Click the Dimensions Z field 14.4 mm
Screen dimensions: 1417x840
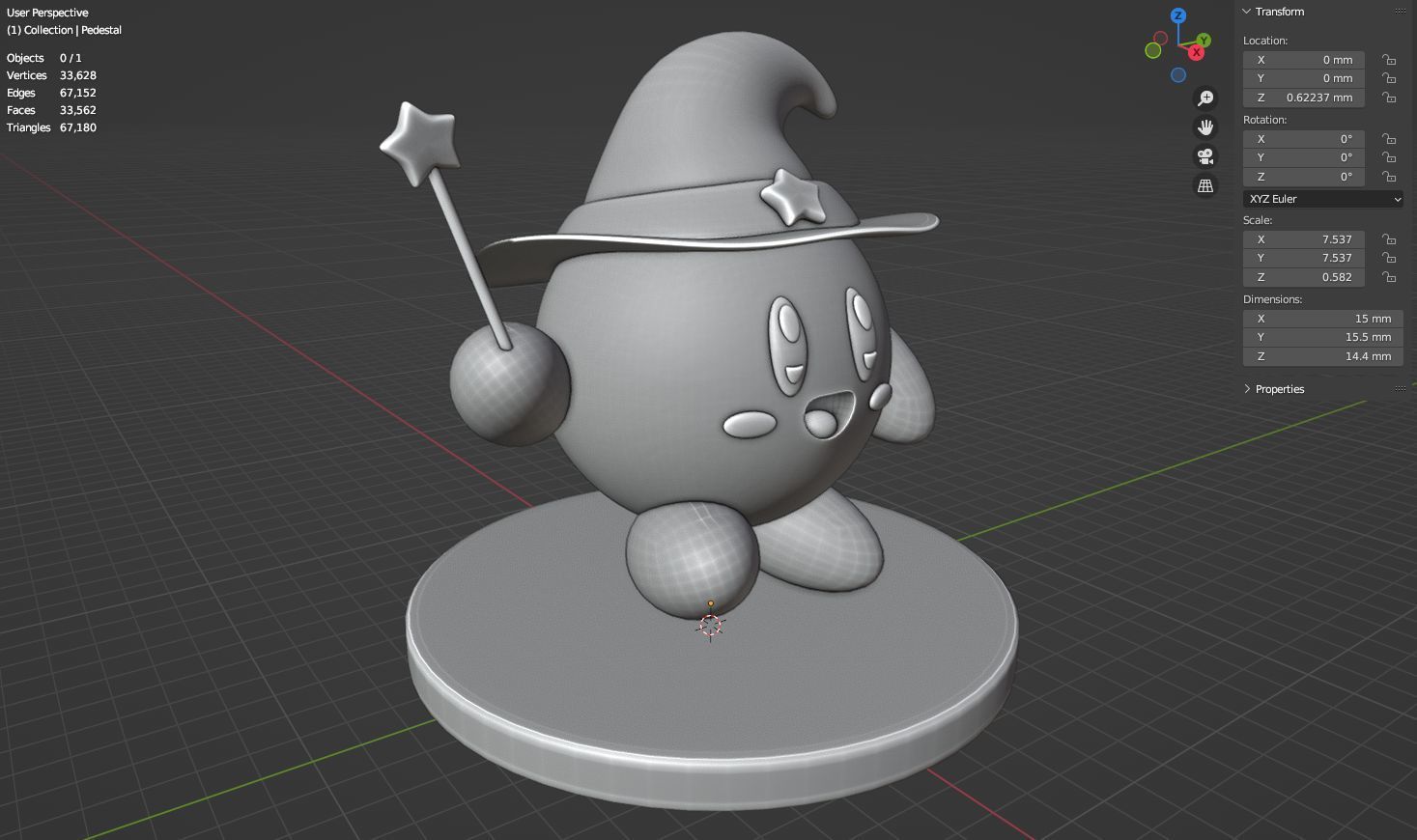click(x=1323, y=356)
